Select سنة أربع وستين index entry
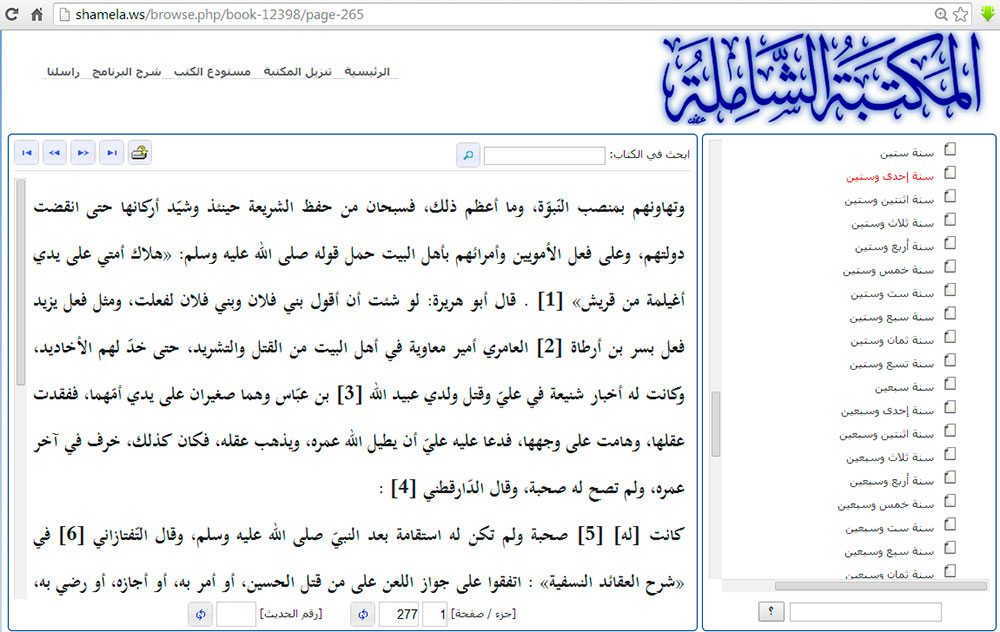The height and width of the screenshot is (632, 1000). 894,247
